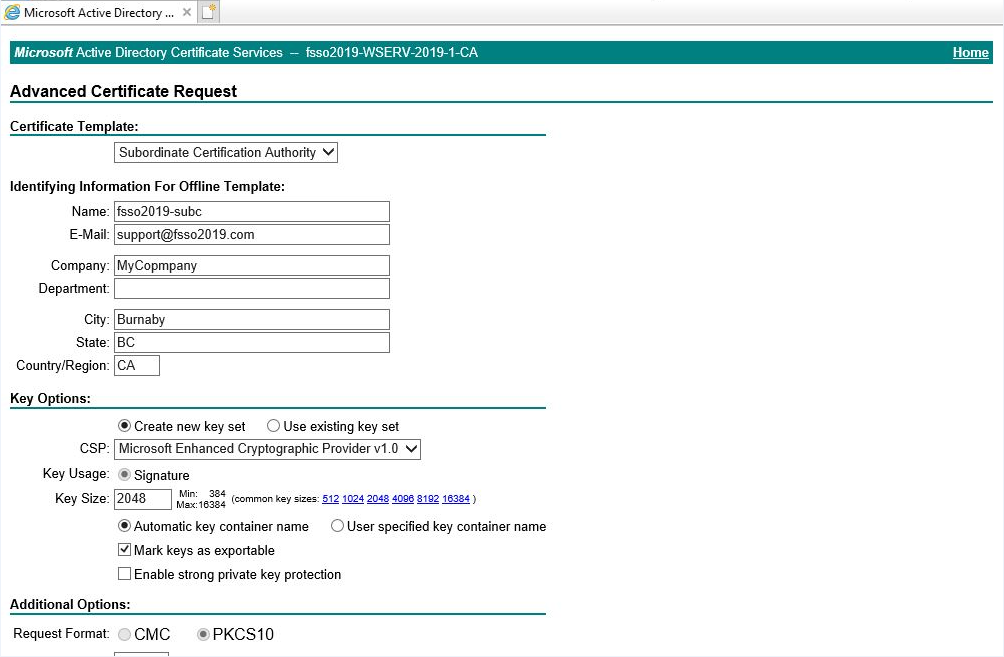Image resolution: width=1004 pixels, height=657 pixels.
Task: Select PKCS10 request format
Action: click(203, 634)
